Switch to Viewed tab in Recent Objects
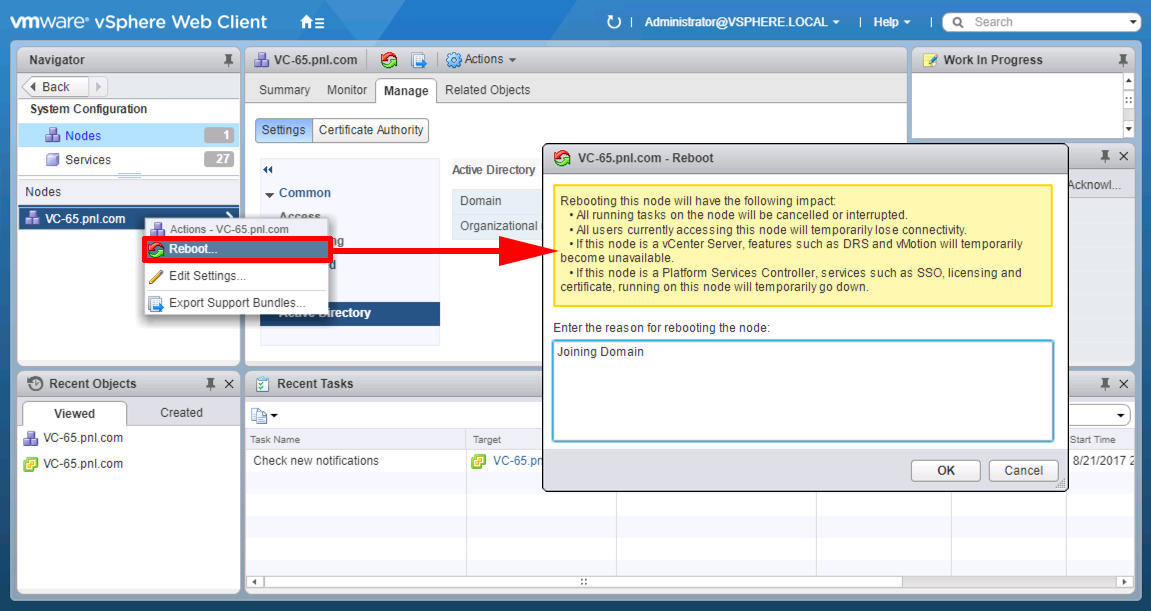The image size is (1151, 611). coord(74,413)
